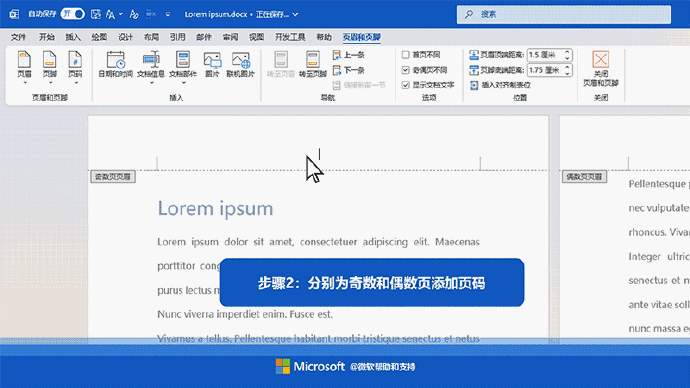The width and height of the screenshot is (690, 388).
Task: Click the 奇数页页眉 (Odd Page Header) label
Action: pyautogui.click(x=113, y=177)
